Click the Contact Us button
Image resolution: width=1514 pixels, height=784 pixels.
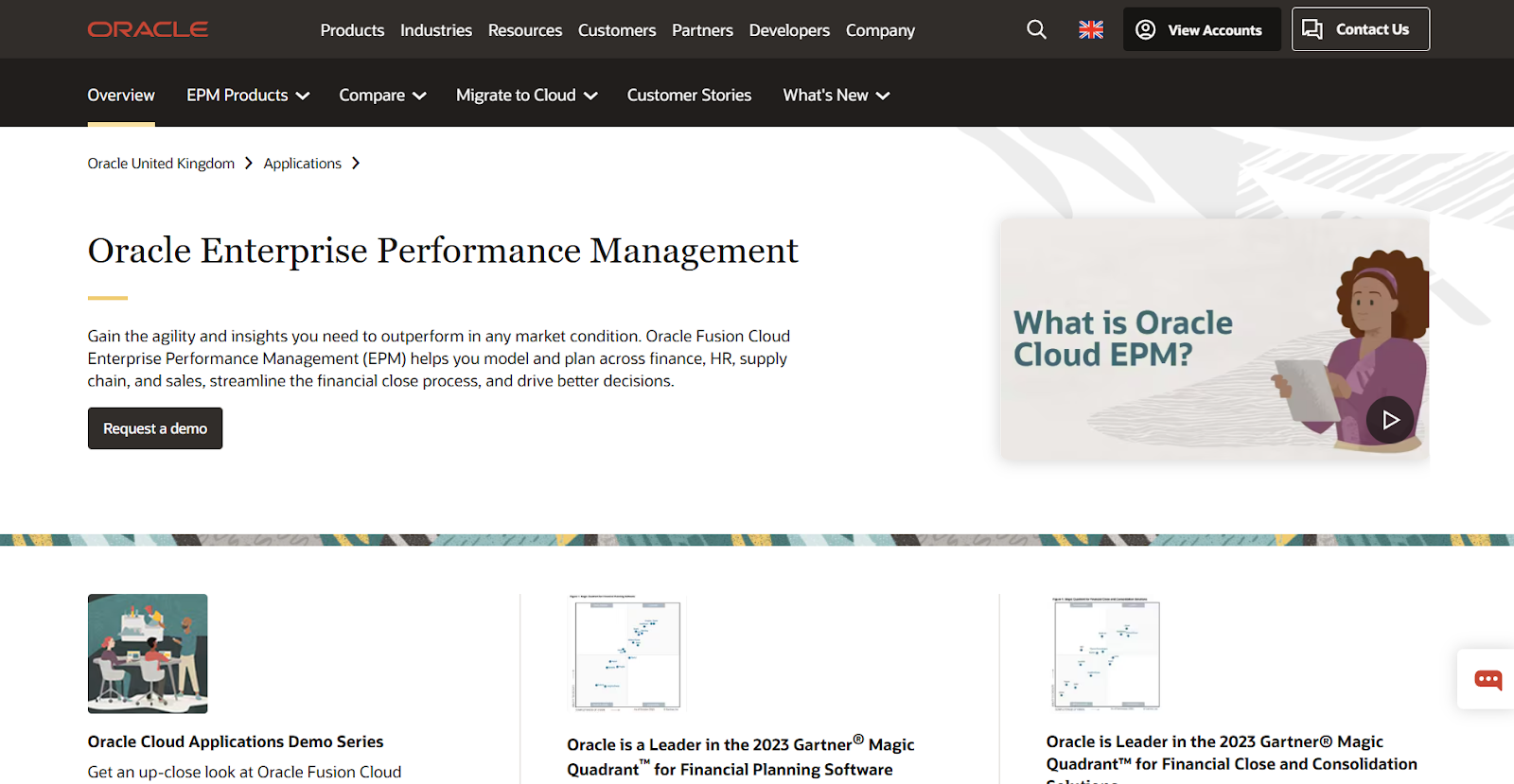(1361, 29)
